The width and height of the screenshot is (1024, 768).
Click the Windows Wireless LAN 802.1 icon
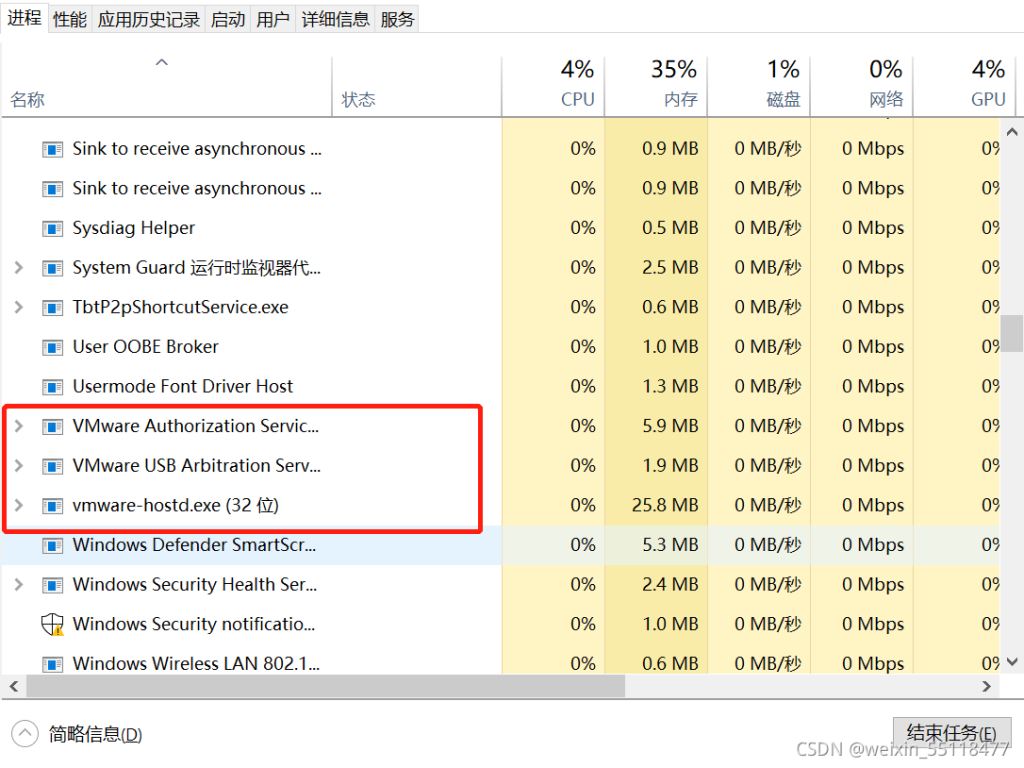(52, 664)
